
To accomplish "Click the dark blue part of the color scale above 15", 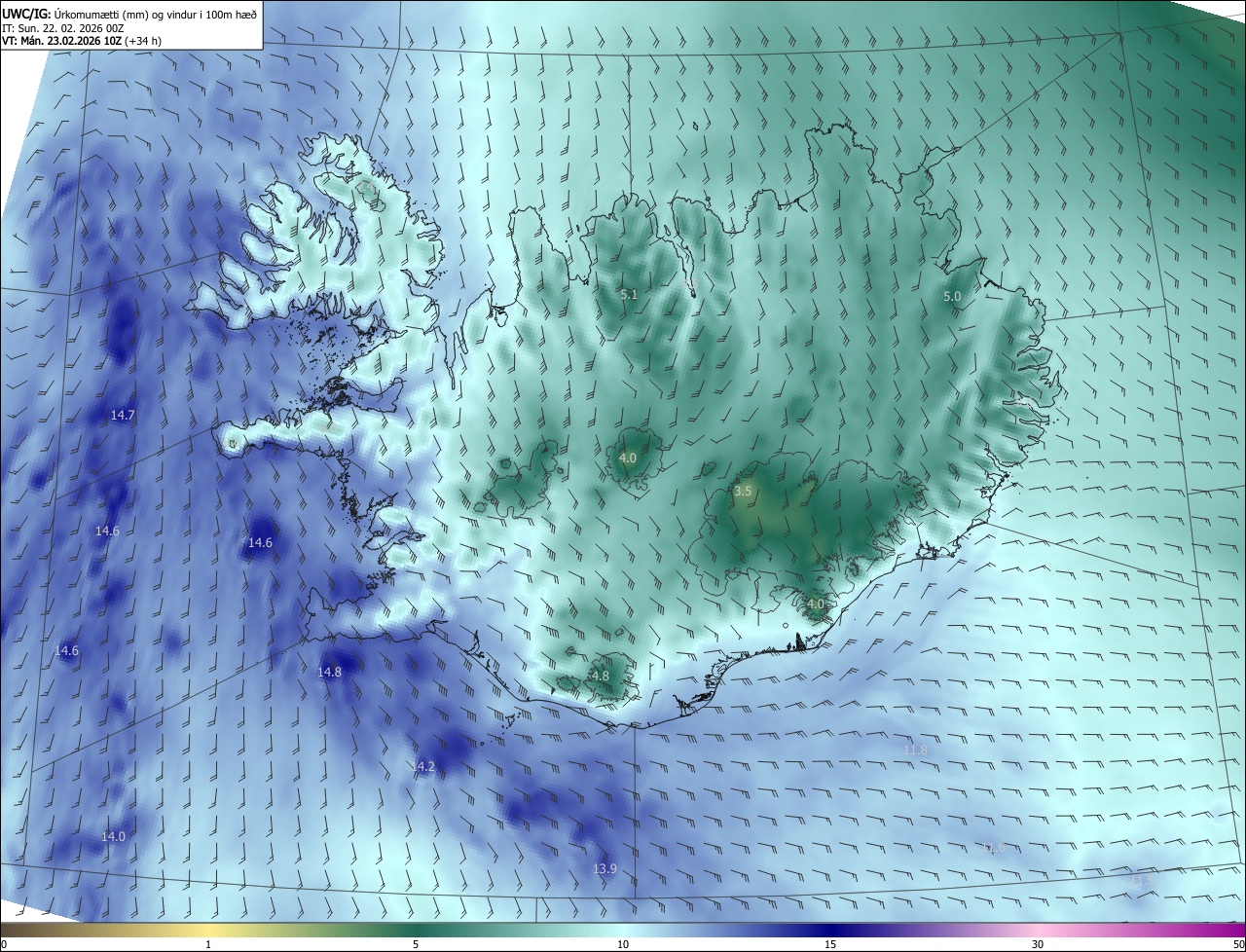I will pyautogui.click(x=830, y=930).
